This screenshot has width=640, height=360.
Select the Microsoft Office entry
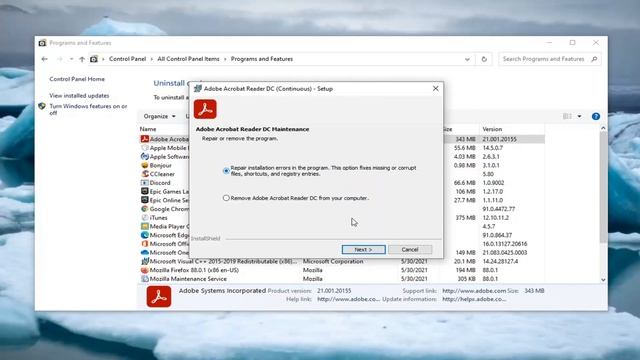pyautogui.click(x=164, y=244)
